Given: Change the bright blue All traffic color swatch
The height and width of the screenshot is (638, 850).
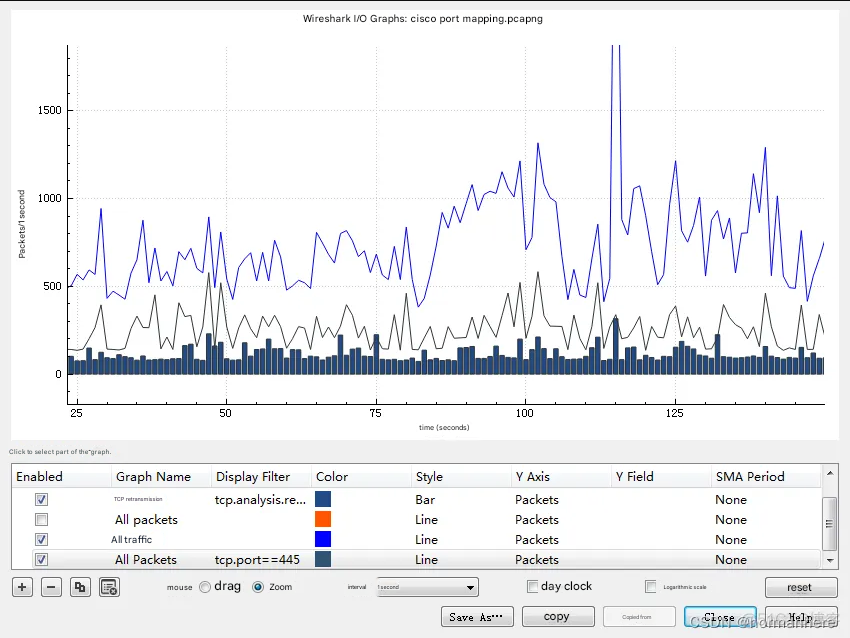Looking at the screenshot, I should (323, 539).
